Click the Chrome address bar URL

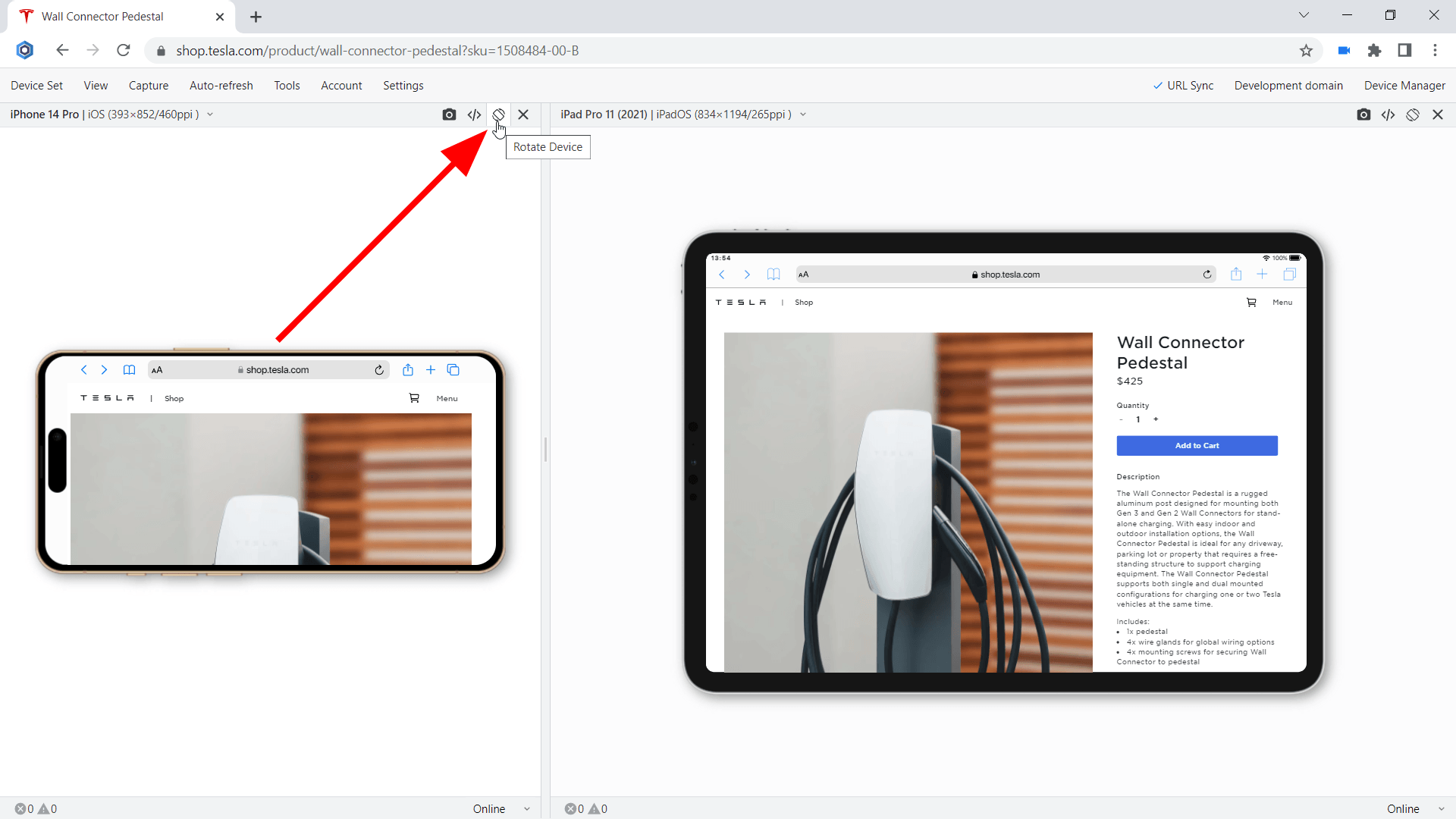pyautogui.click(x=377, y=51)
